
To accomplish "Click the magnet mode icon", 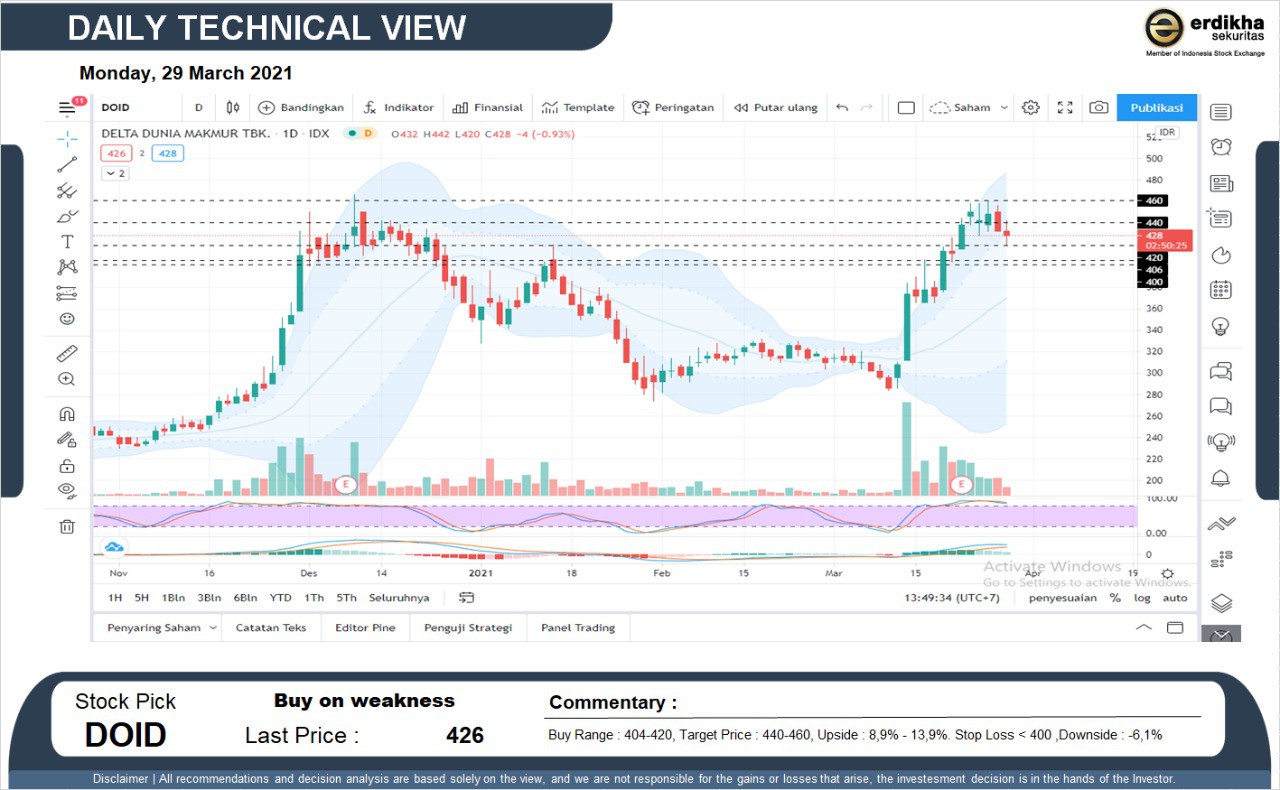I will [x=67, y=414].
